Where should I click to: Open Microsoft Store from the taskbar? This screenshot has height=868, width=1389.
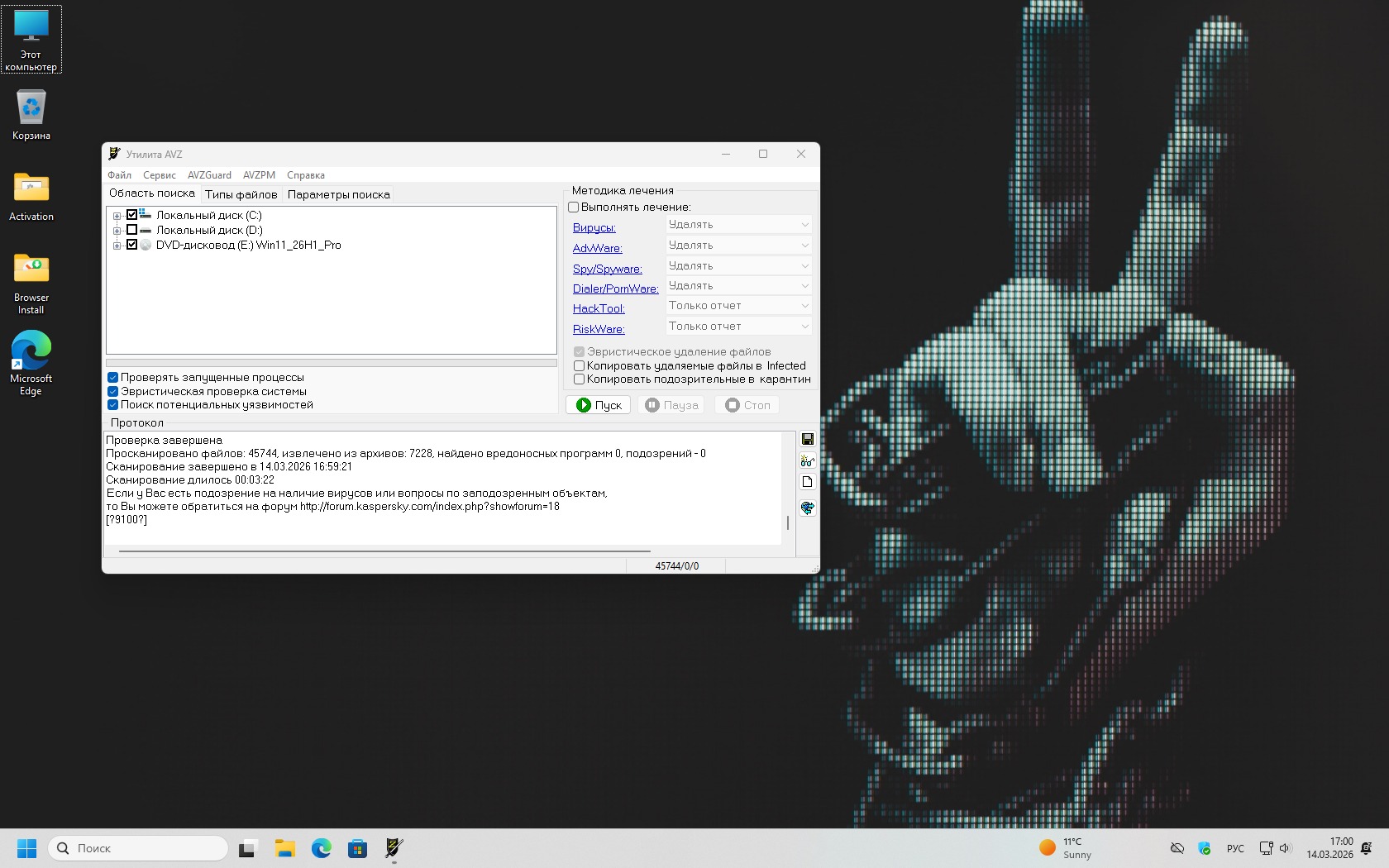357,848
